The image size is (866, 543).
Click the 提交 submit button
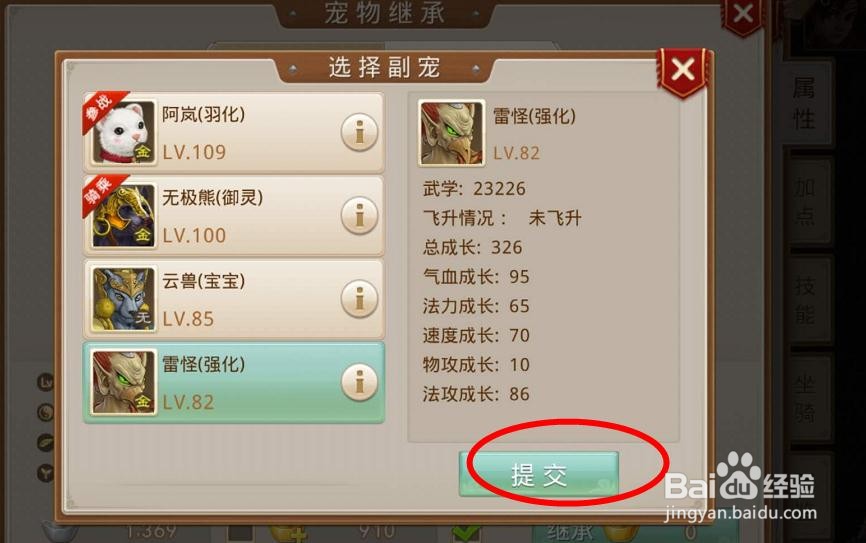(538, 474)
